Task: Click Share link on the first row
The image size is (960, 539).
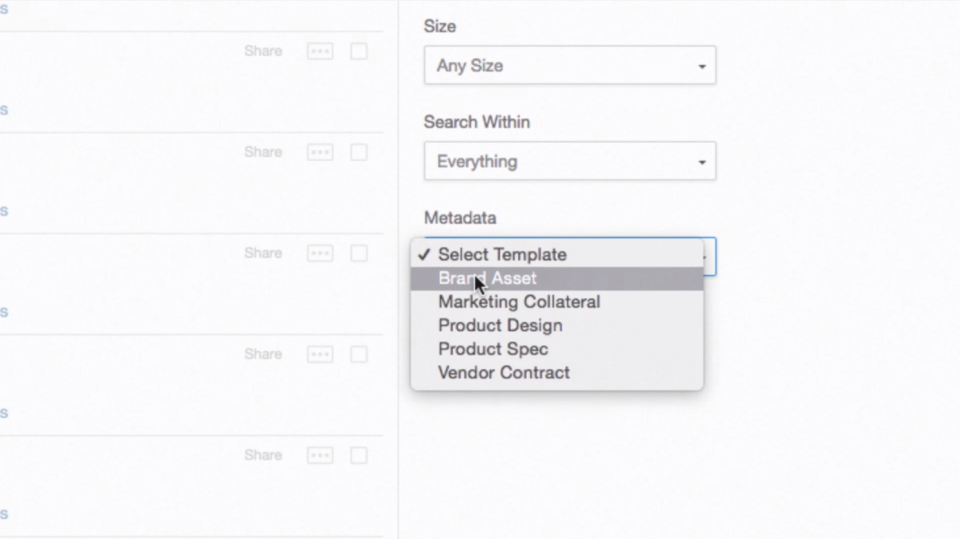Action: tap(263, 51)
